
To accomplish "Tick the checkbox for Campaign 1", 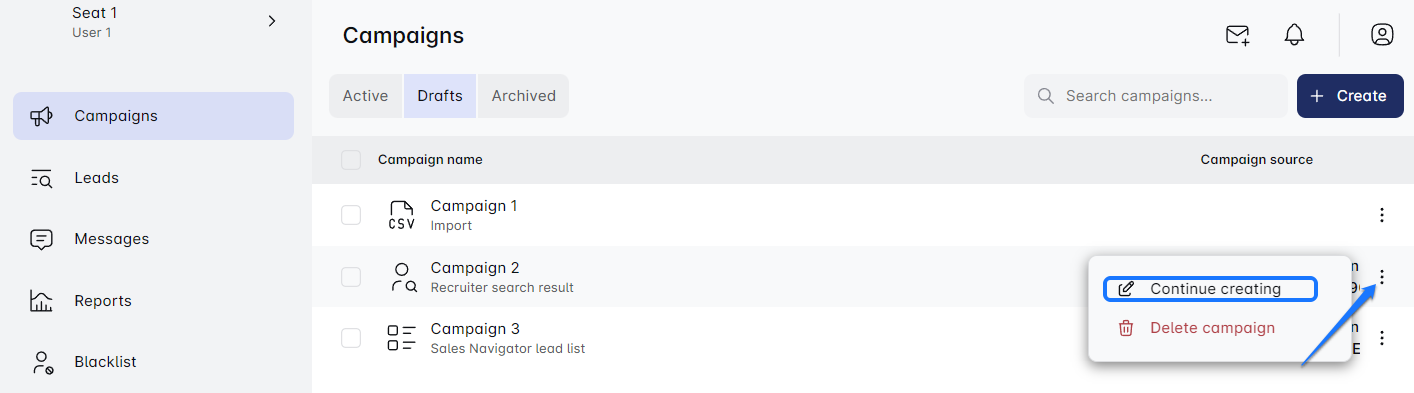I will (x=351, y=215).
